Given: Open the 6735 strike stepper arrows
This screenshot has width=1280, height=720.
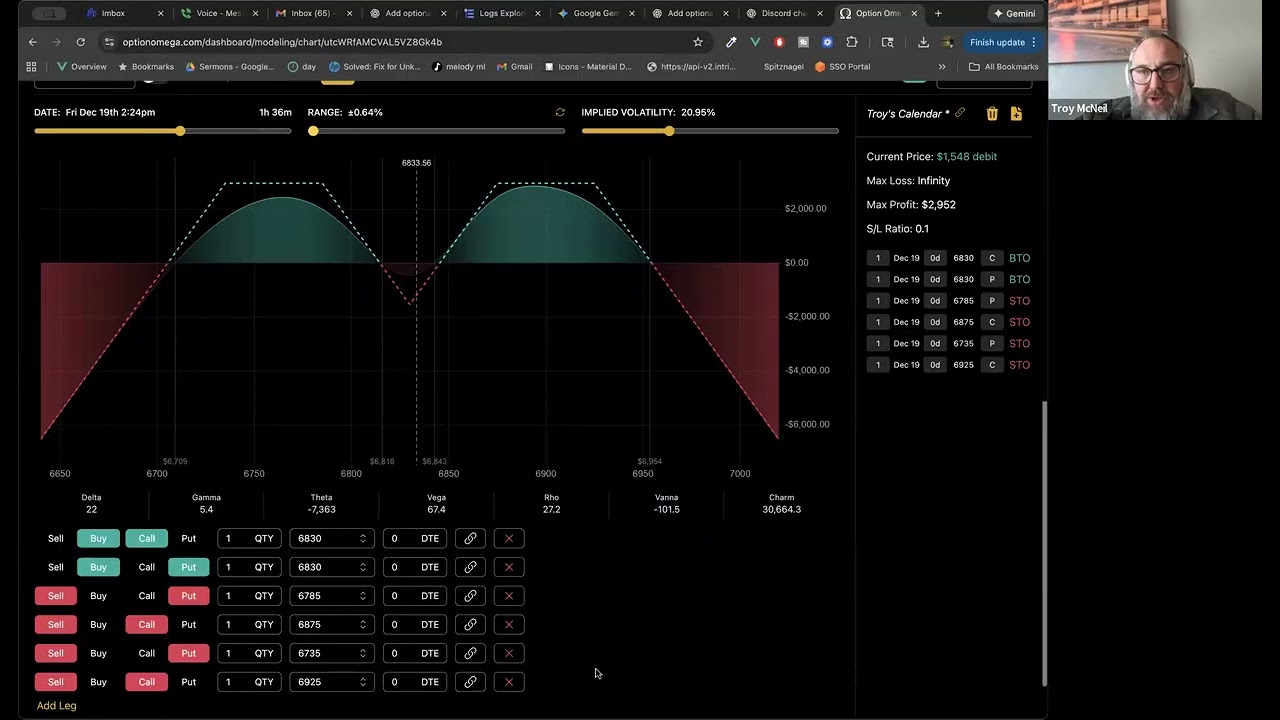Looking at the screenshot, I should point(363,653).
